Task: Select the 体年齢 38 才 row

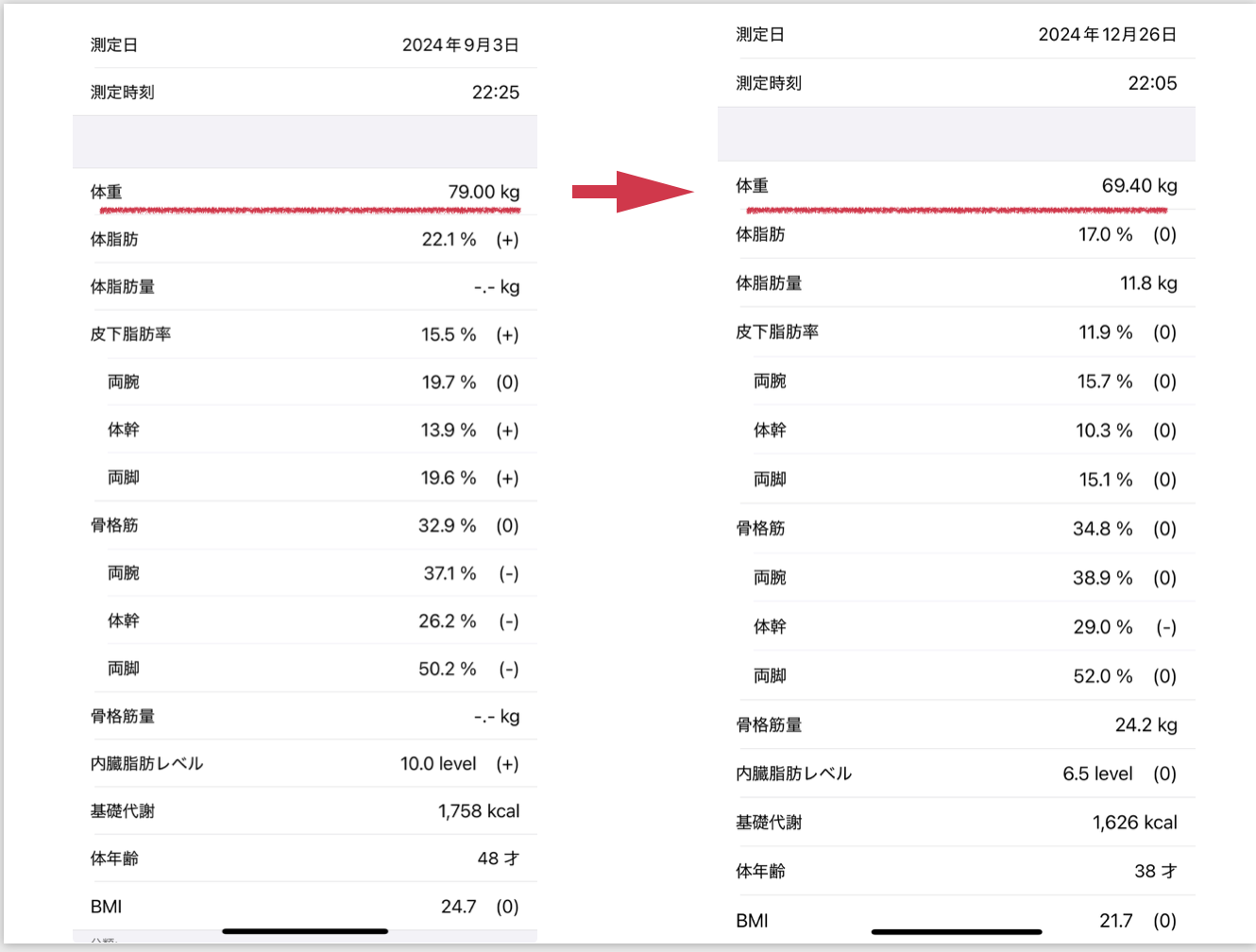Action: (957, 872)
